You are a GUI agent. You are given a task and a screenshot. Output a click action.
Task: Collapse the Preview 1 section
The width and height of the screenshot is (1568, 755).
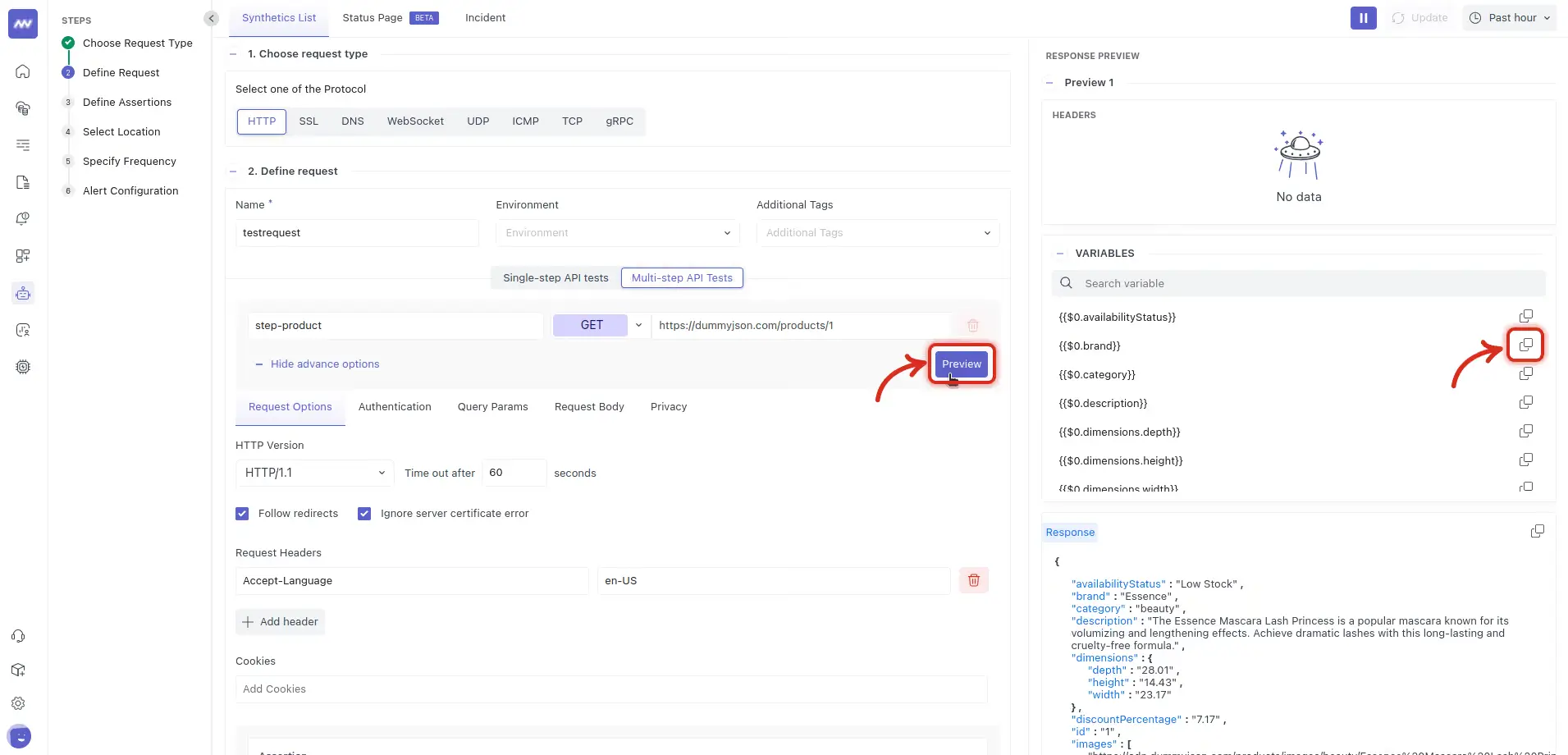[x=1049, y=83]
